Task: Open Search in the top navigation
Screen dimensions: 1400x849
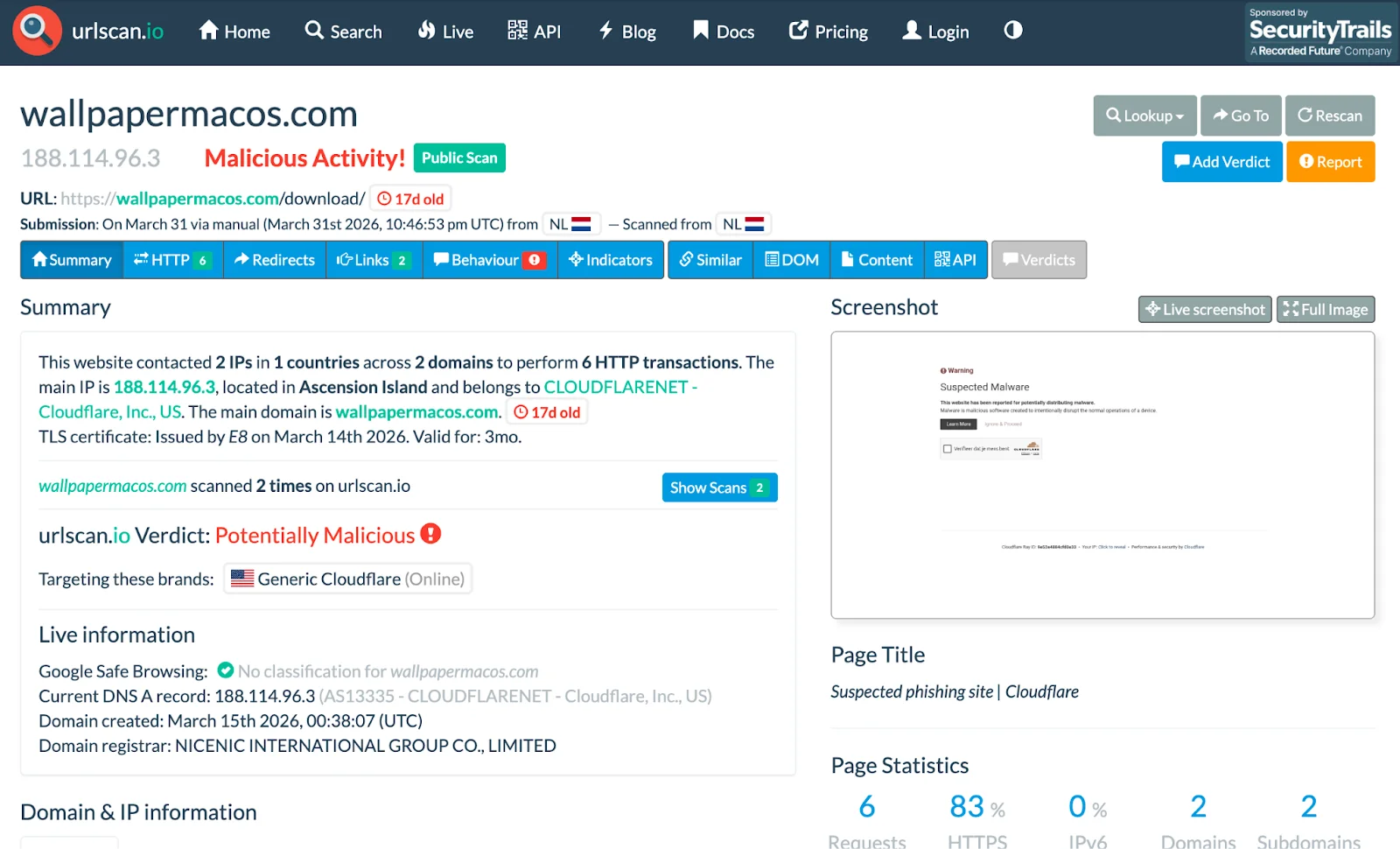Action: coord(344,32)
